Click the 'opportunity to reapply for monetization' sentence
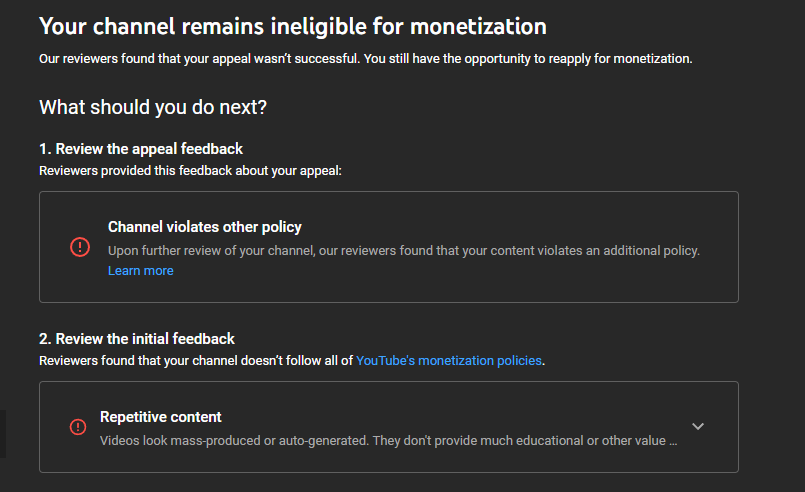 click(560, 59)
